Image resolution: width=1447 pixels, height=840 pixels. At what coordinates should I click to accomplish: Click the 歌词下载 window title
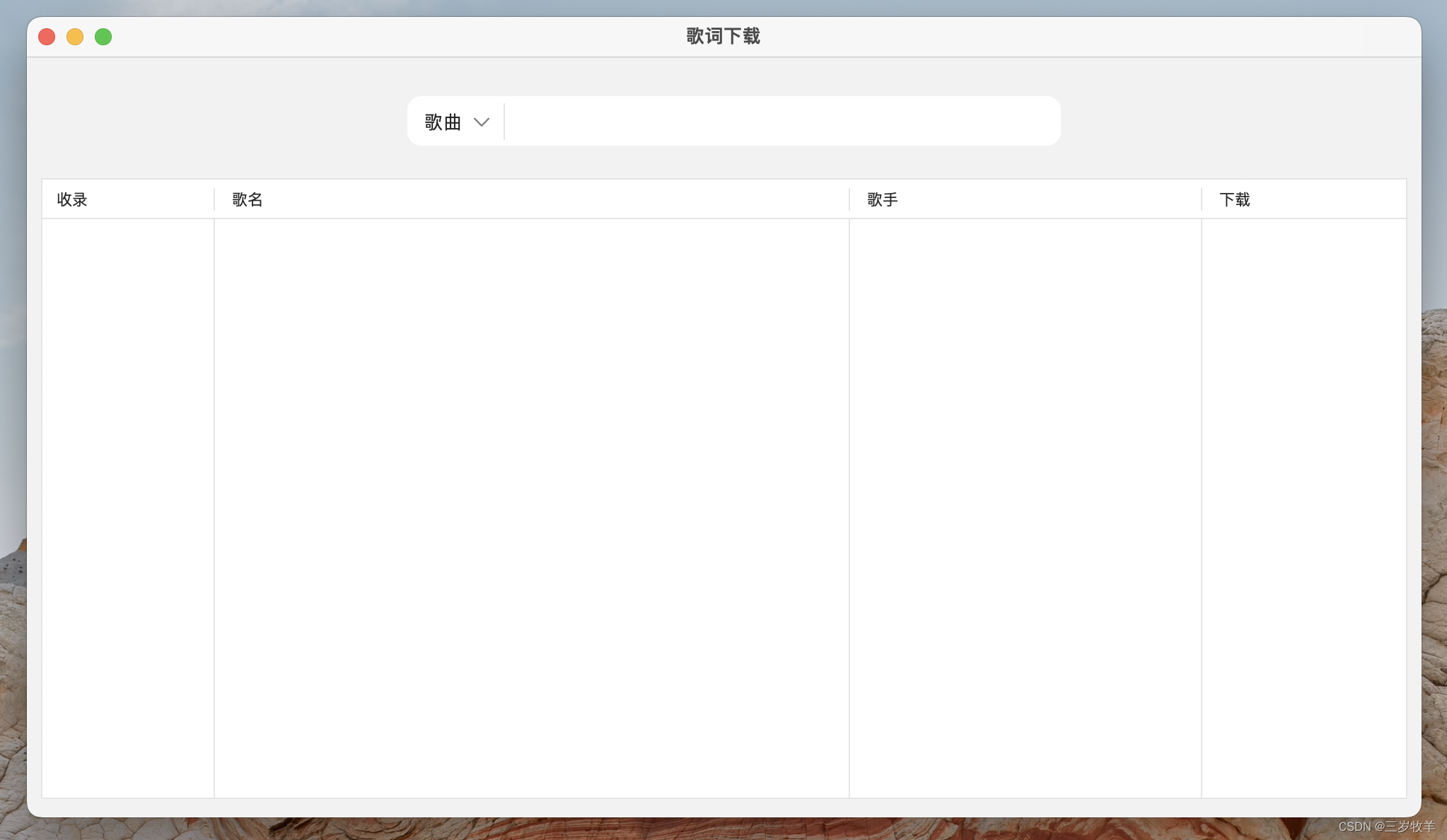tap(723, 36)
